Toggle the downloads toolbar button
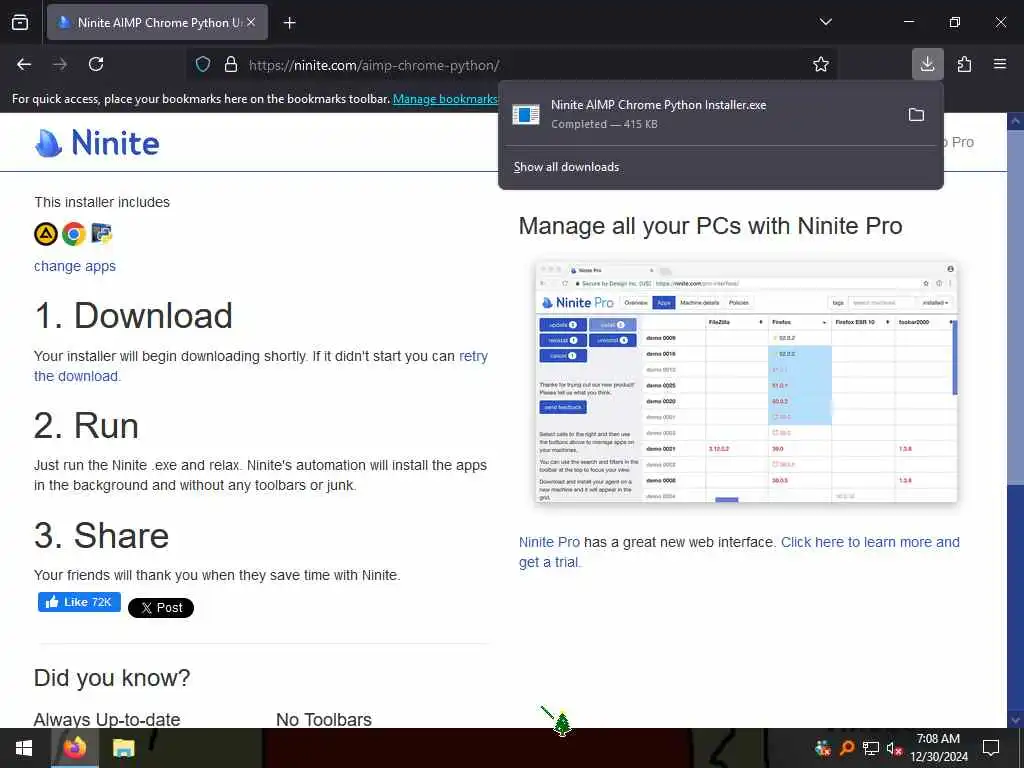1024x768 pixels. point(927,64)
